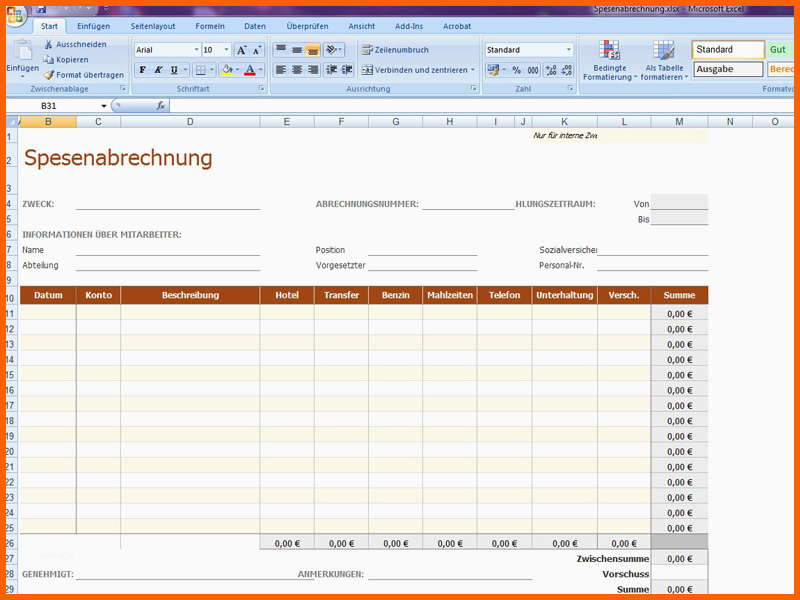Open the Überprüfen tab
Screen dimensions: 800x600
pyautogui.click(x=307, y=26)
